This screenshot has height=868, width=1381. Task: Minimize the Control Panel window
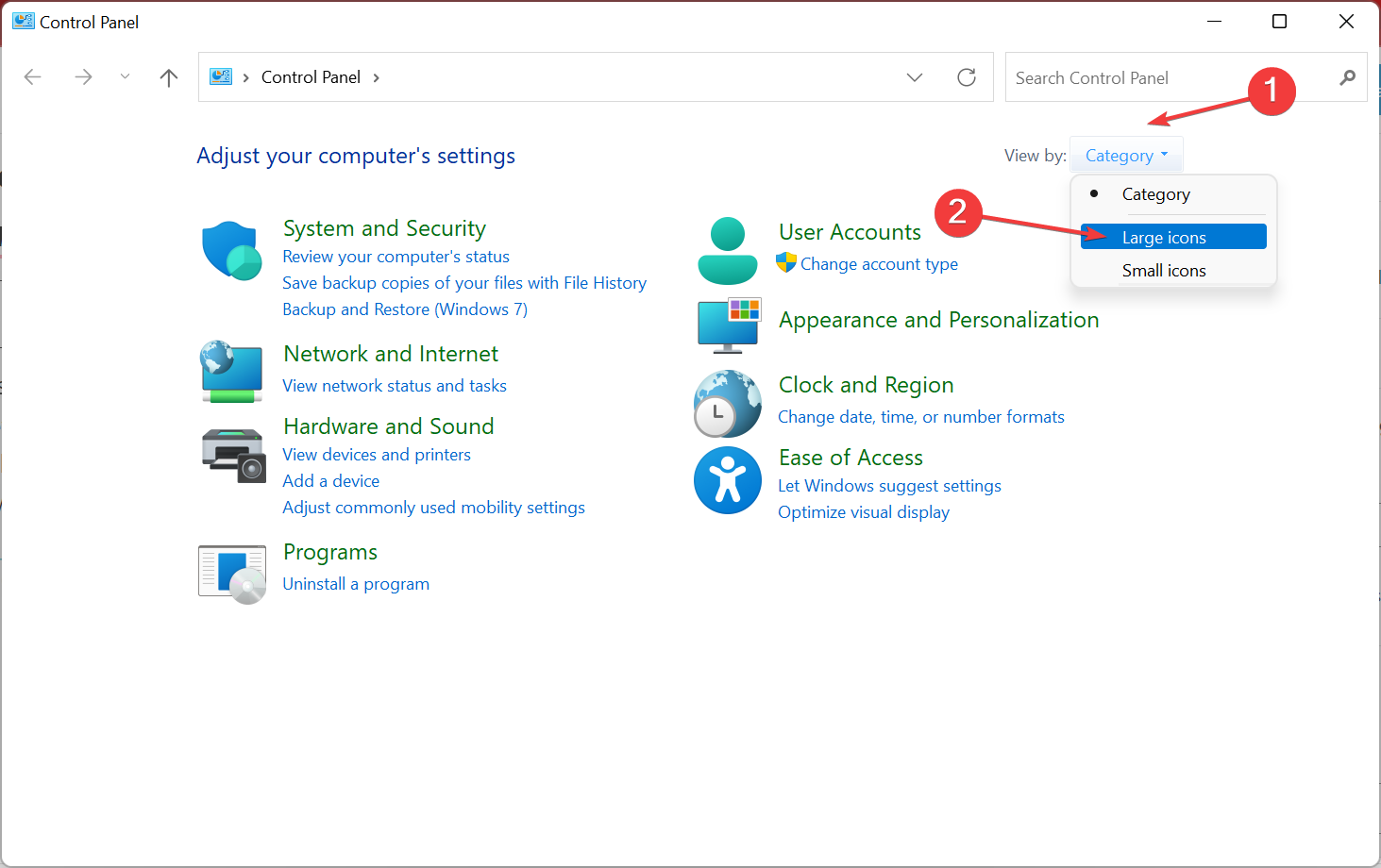(1214, 22)
